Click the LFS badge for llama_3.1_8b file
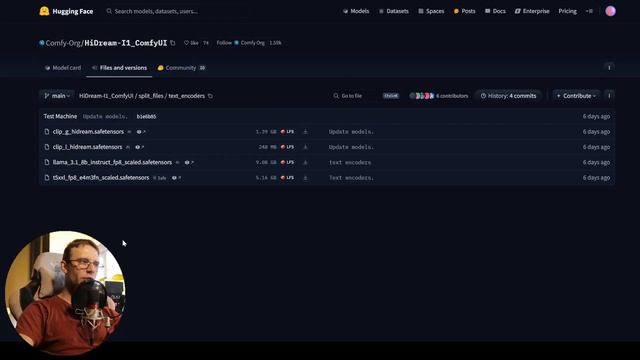 287,162
